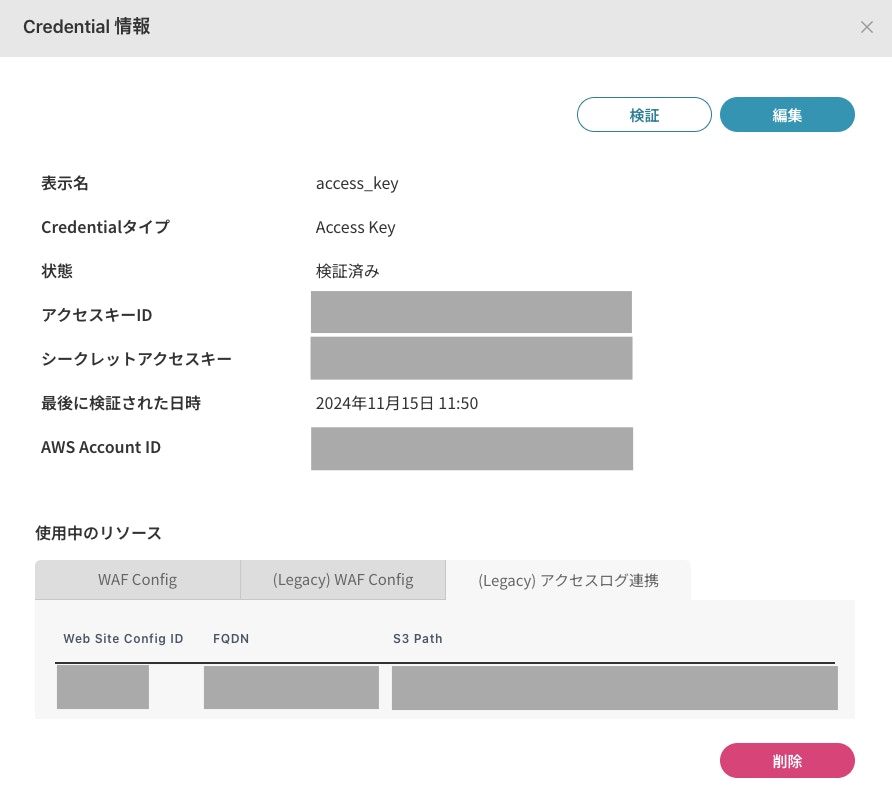The image size is (892, 800).
Task: Open the (Legacy) WAF Config tab
Action: tap(342, 580)
